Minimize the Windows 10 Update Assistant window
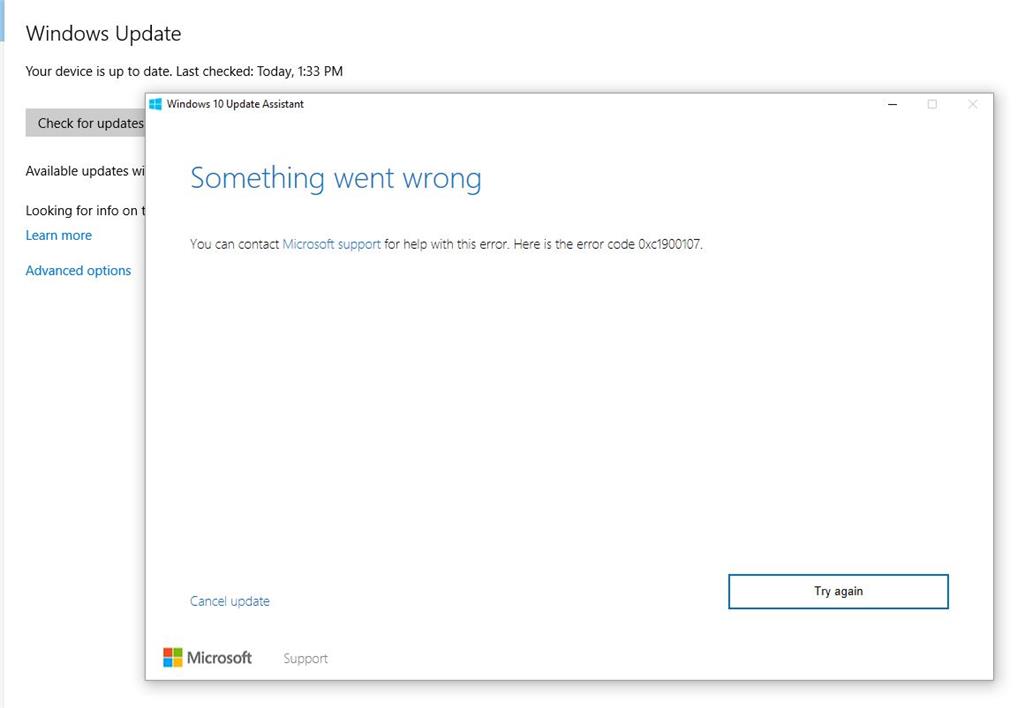The width and height of the screenshot is (1024, 708). coord(892,105)
